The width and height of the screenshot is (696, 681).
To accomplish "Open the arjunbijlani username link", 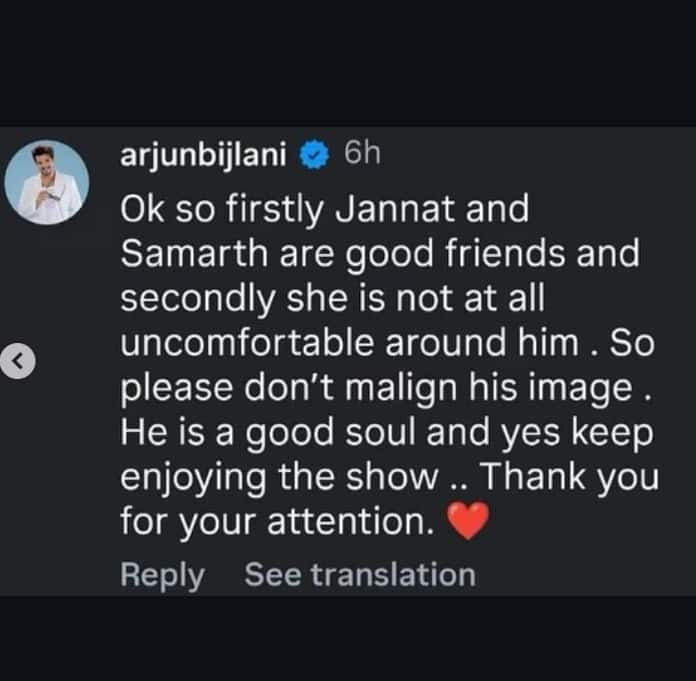I will [x=205, y=155].
